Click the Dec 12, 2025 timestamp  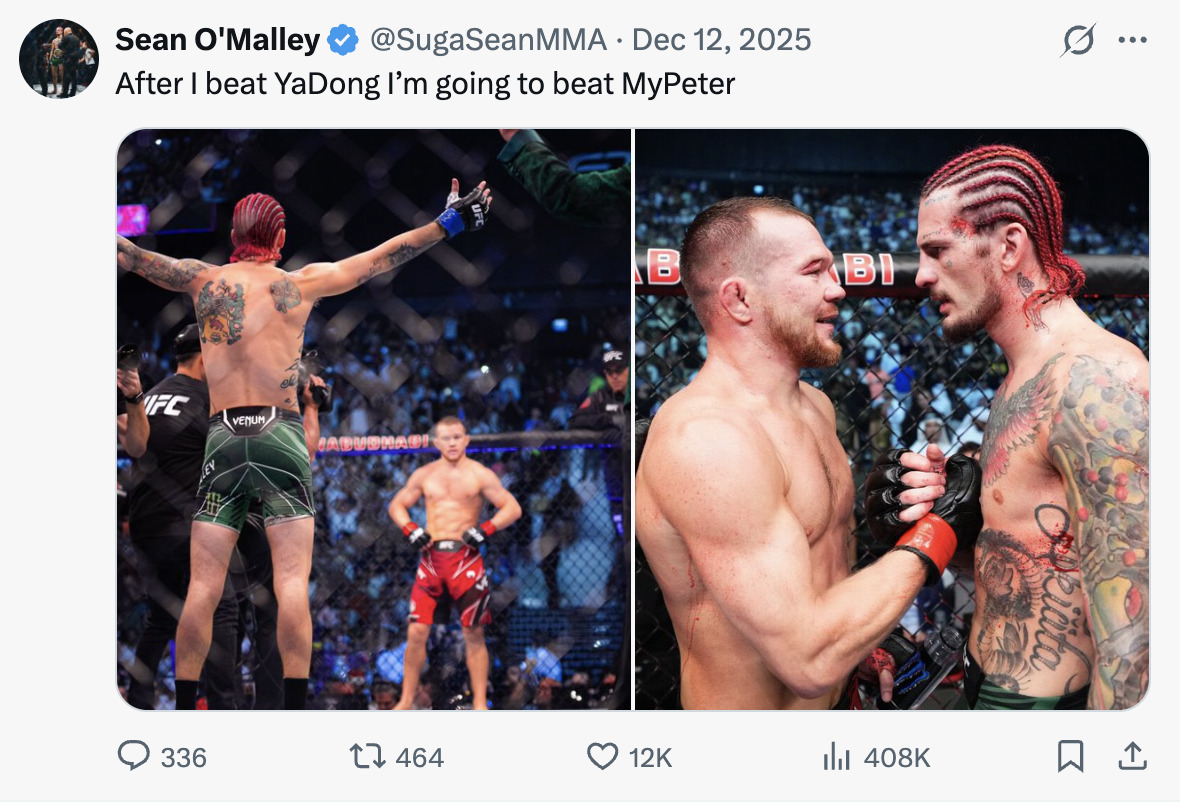coord(722,40)
